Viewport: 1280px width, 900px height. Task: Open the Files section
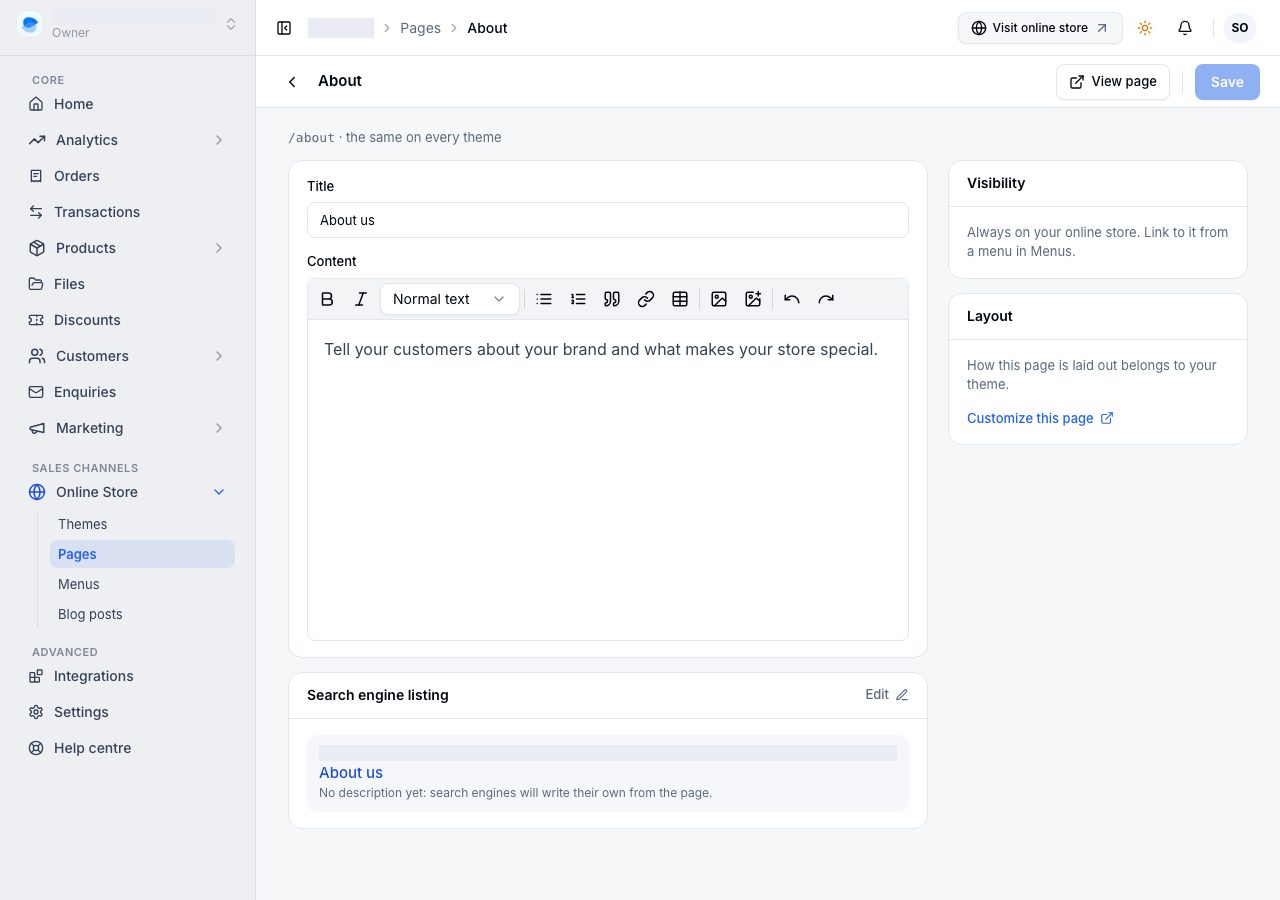tap(128, 284)
